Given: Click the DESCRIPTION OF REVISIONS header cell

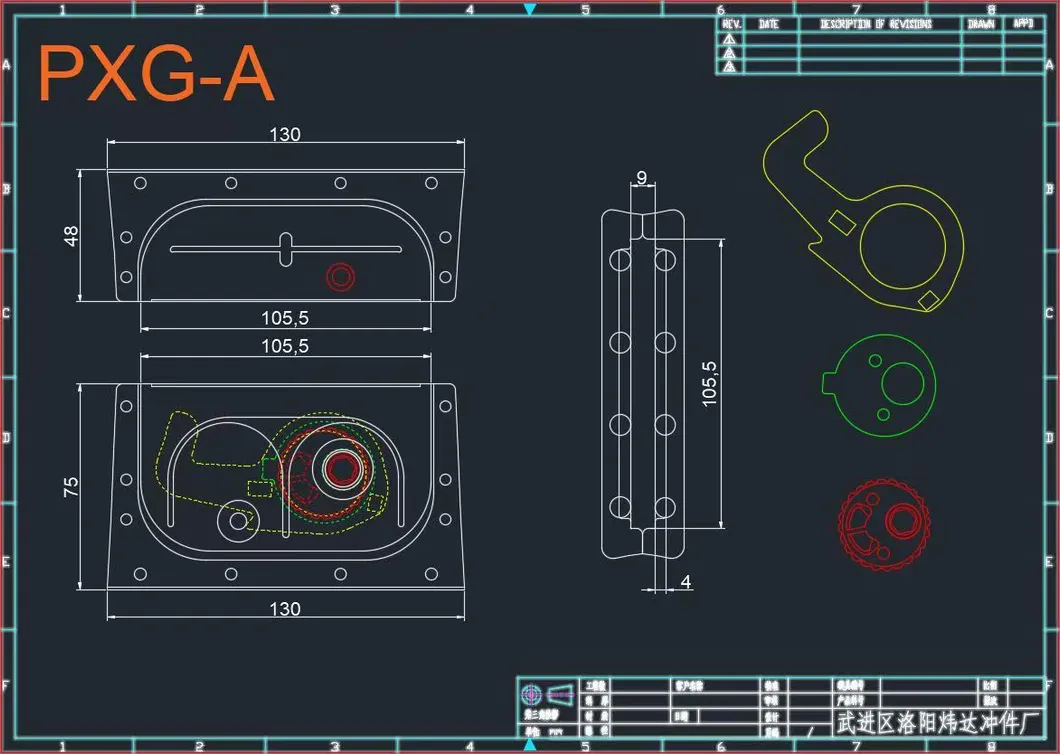Looking at the screenshot, I should coord(876,24).
